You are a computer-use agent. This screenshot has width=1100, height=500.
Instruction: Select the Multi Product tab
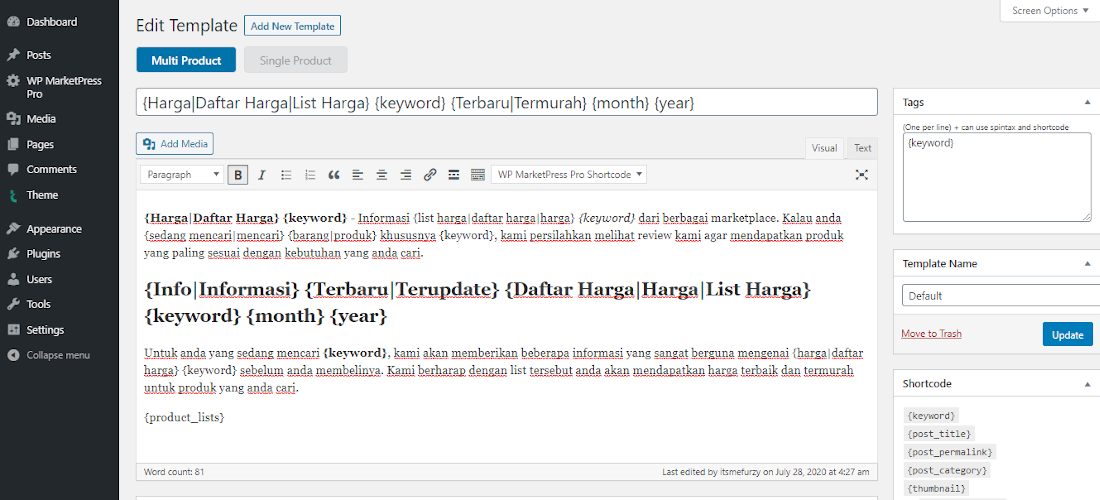186,60
